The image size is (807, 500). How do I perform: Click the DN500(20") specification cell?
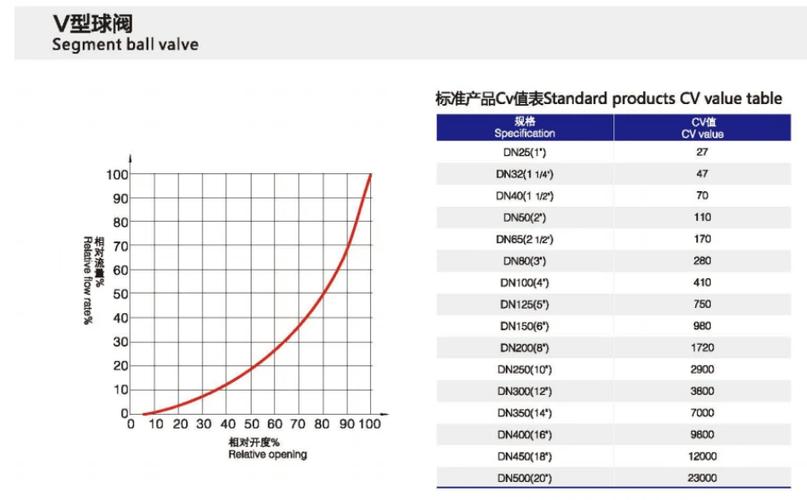tap(525, 478)
